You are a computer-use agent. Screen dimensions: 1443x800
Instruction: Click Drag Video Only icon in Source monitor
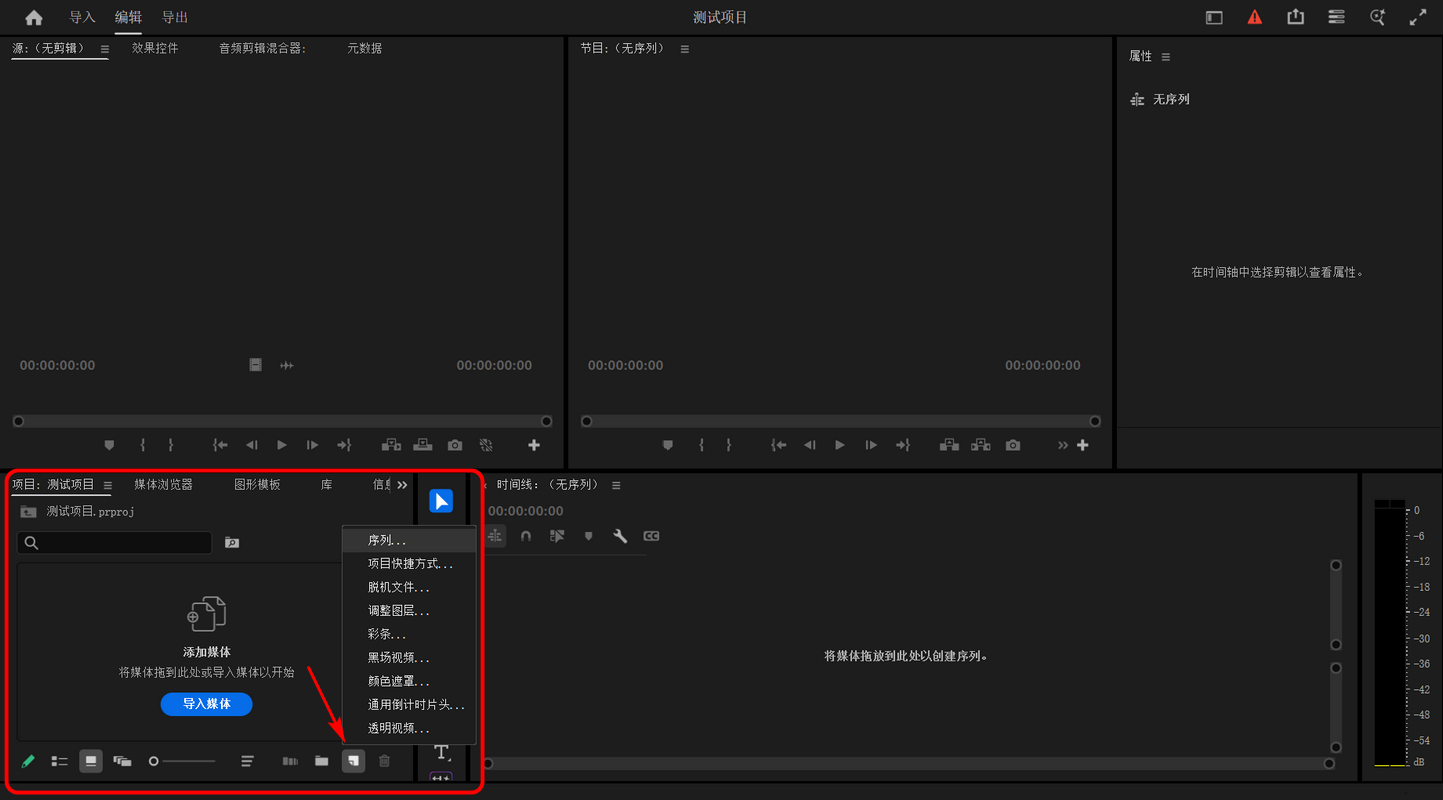[256, 365]
